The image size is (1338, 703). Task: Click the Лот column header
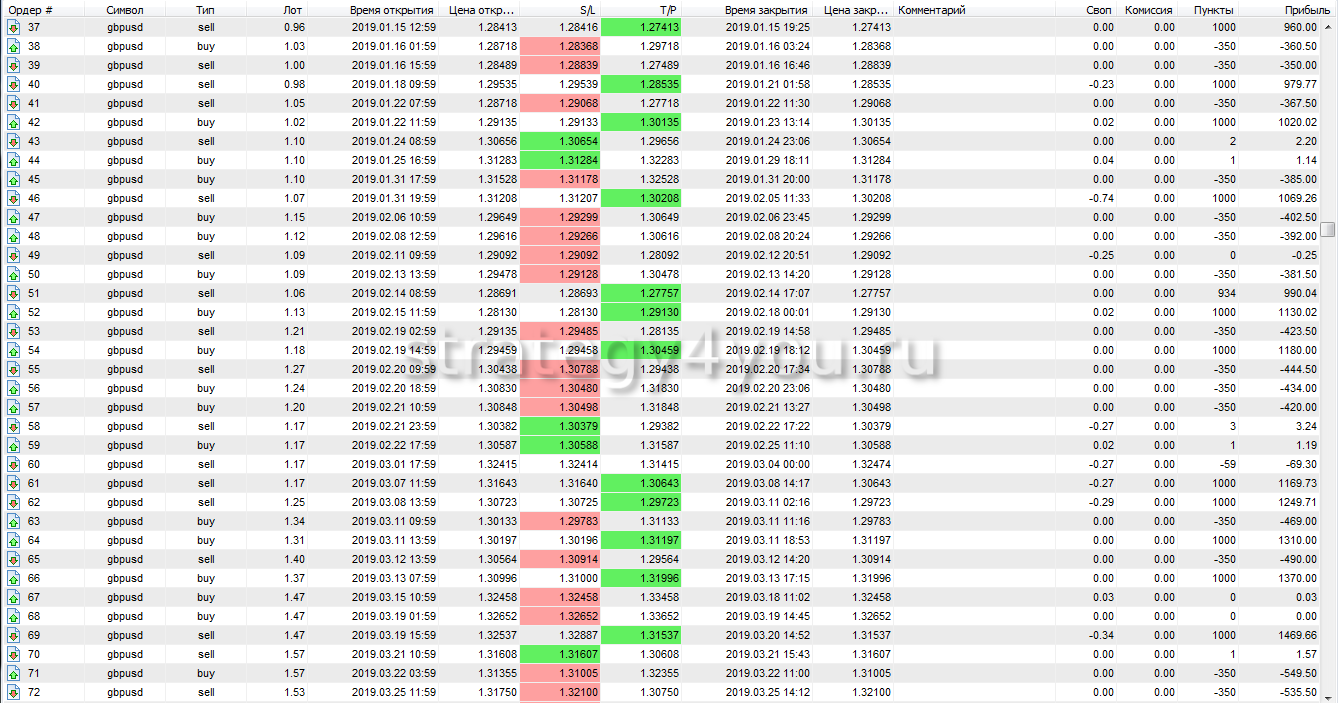(x=293, y=9)
